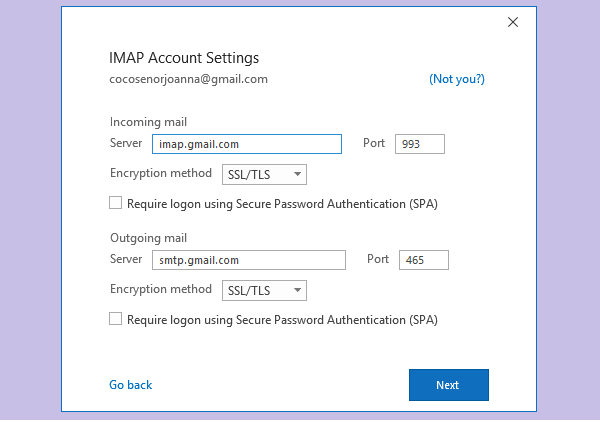Open outgoing mail encryption method dropdown

click(264, 291)
